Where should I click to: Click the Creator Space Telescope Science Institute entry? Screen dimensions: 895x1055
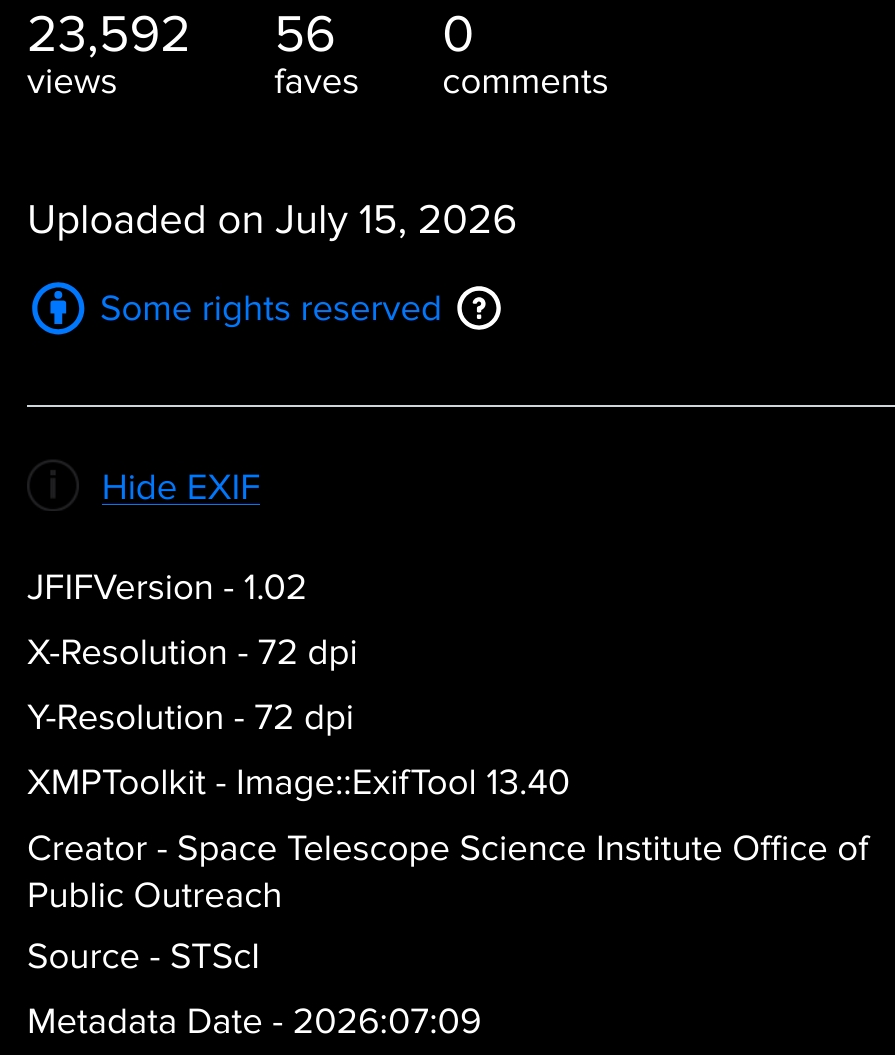pyautogui.click(x=448, y=872)
